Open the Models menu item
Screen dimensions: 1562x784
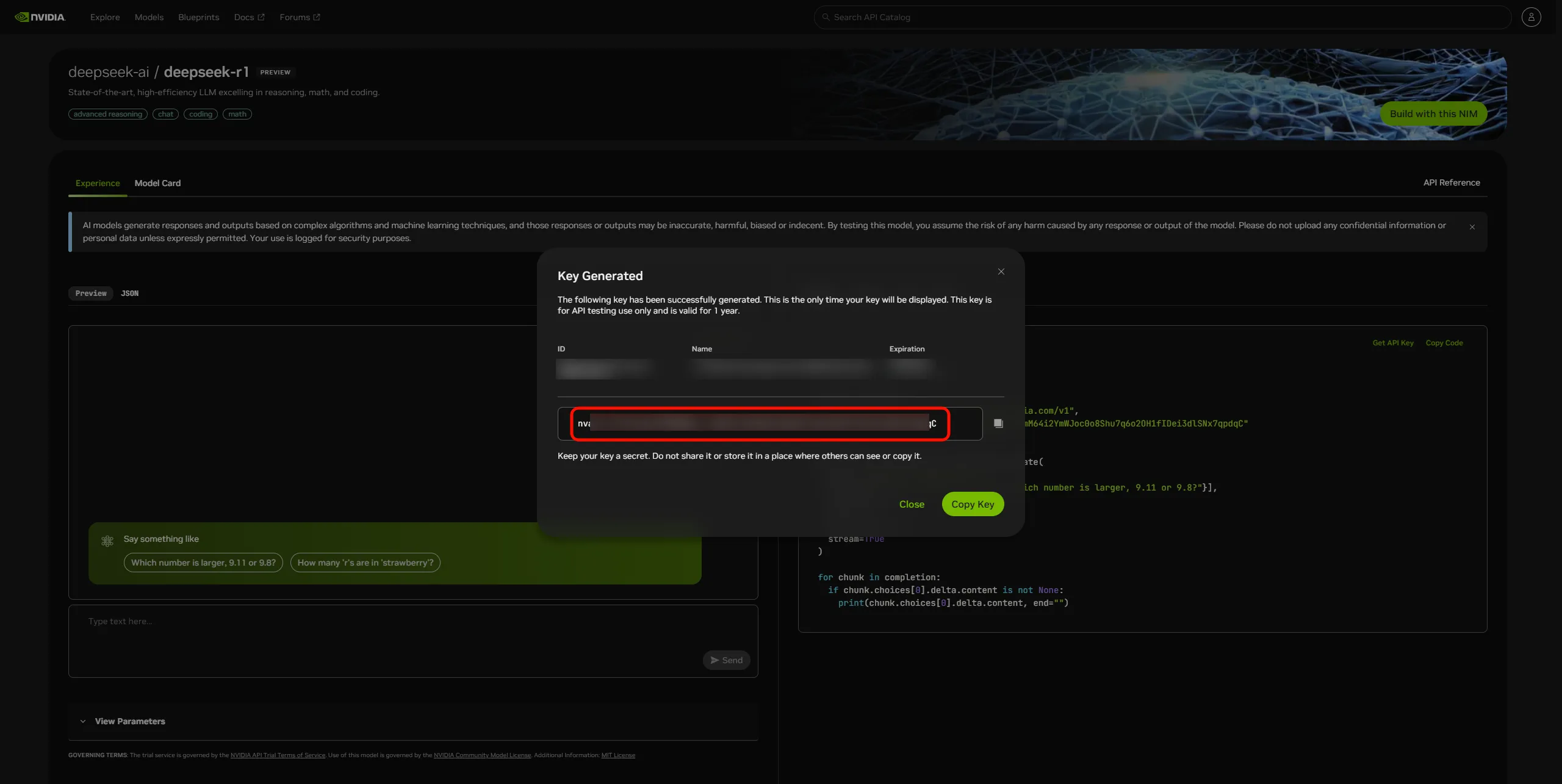pyautogui.click(x=149, y=17)
